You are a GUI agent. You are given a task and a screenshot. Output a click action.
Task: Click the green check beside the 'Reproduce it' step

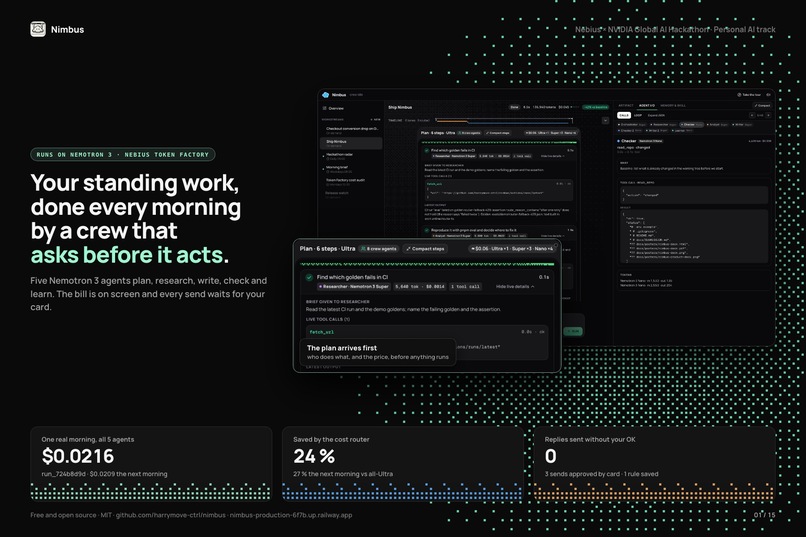(427, 230)
